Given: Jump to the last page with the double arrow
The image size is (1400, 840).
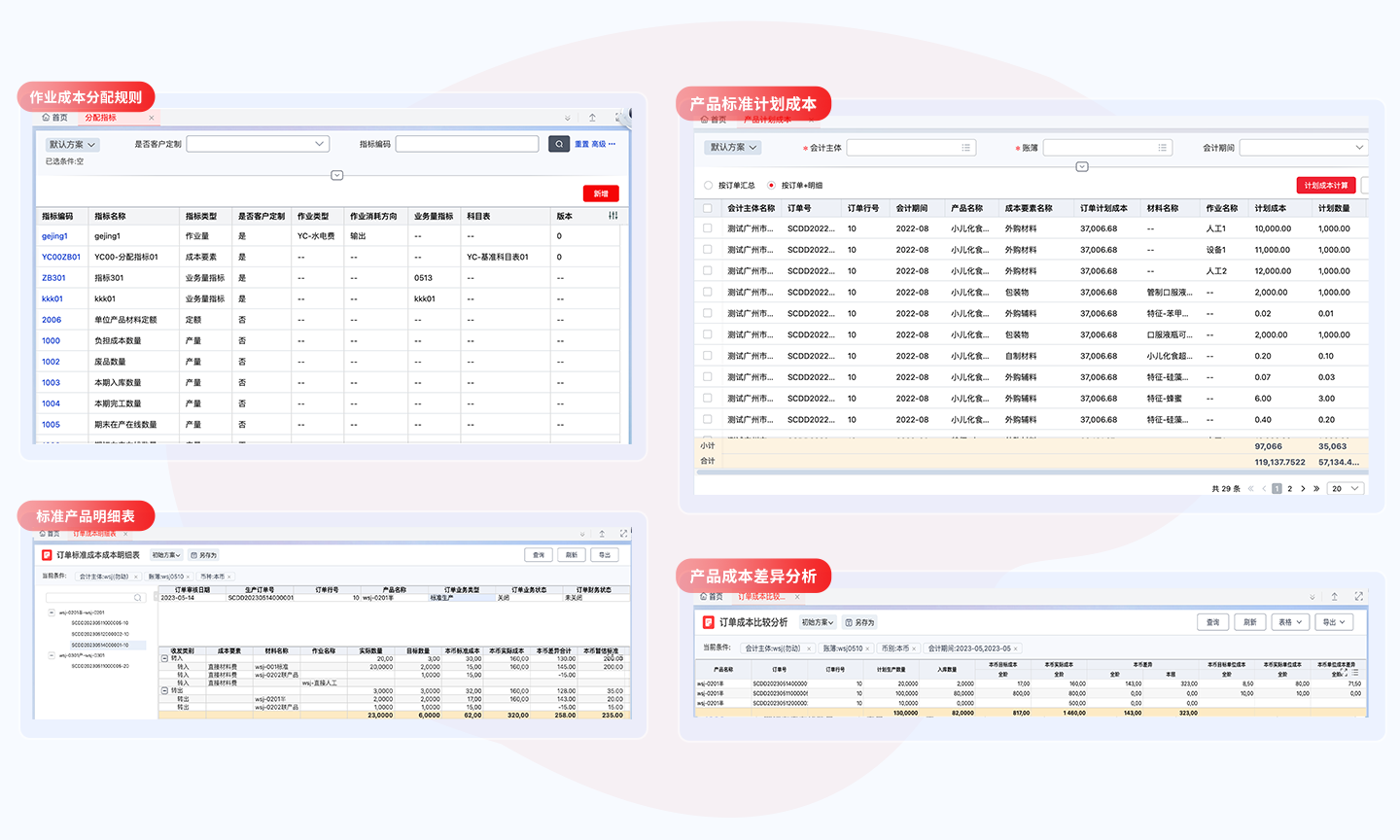Looking at the screenshot, I should [x=1316, y=489].
